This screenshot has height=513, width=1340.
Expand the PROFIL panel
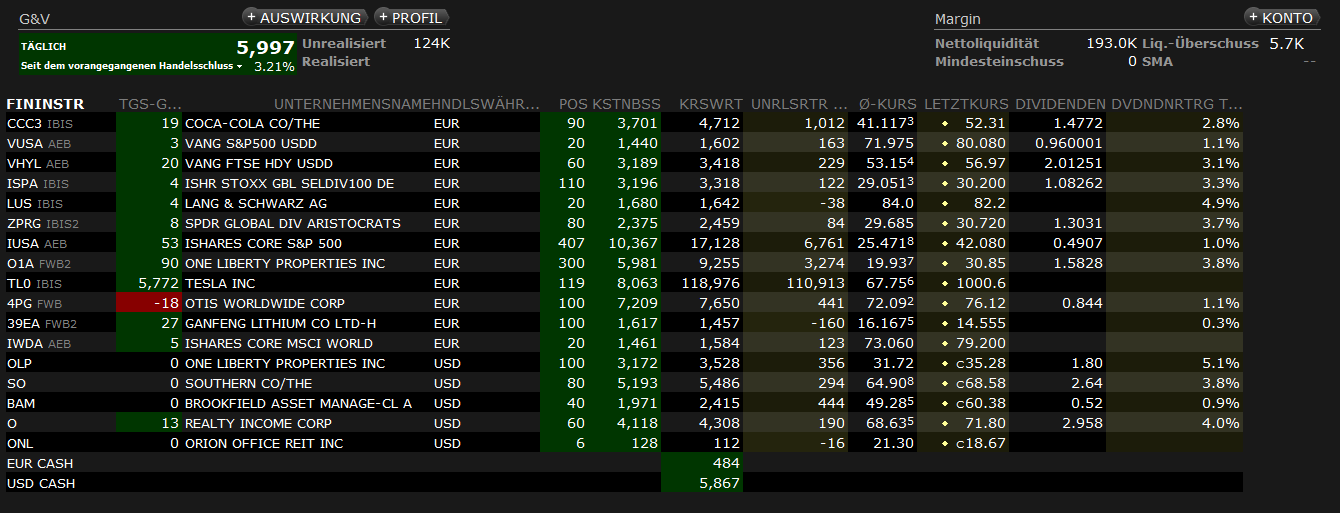tap(409, 18)
